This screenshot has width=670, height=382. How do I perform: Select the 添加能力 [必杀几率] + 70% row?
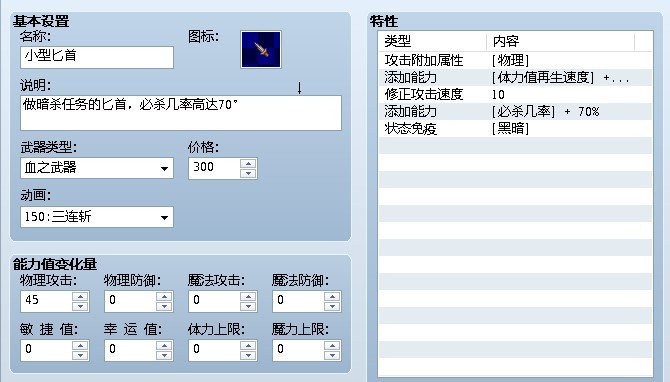click(515, 112)
